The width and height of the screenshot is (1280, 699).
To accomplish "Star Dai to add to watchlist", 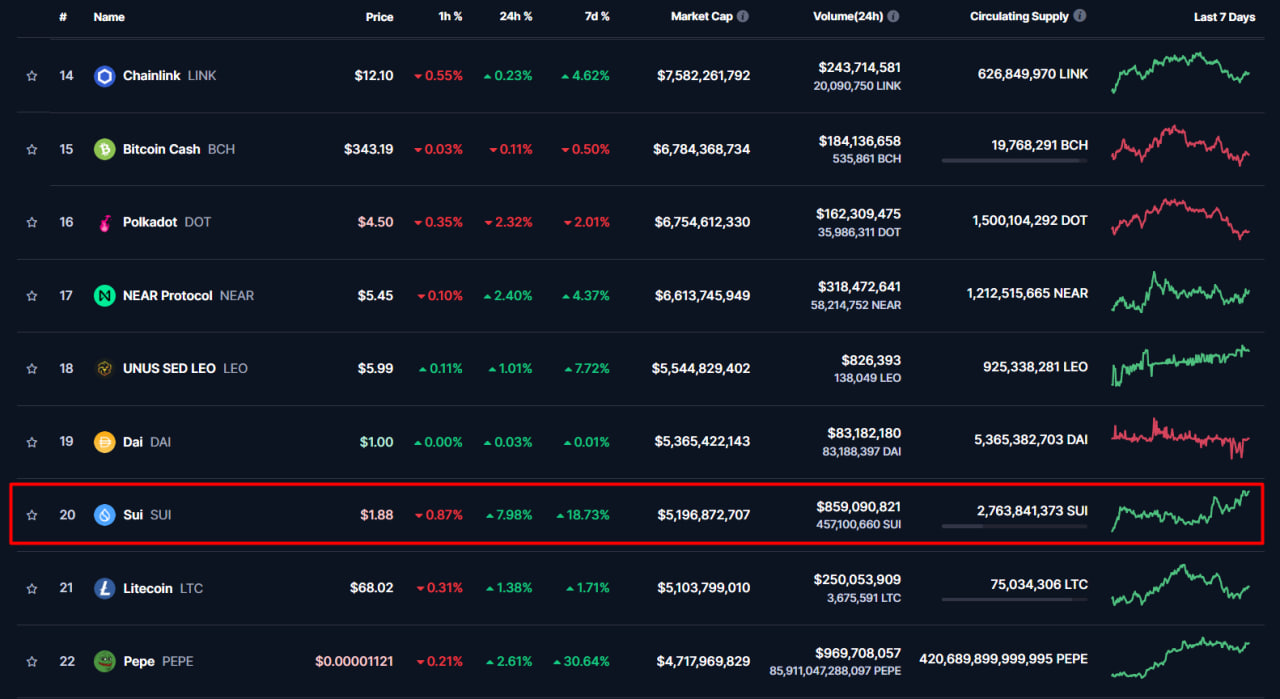I will 32,442.
